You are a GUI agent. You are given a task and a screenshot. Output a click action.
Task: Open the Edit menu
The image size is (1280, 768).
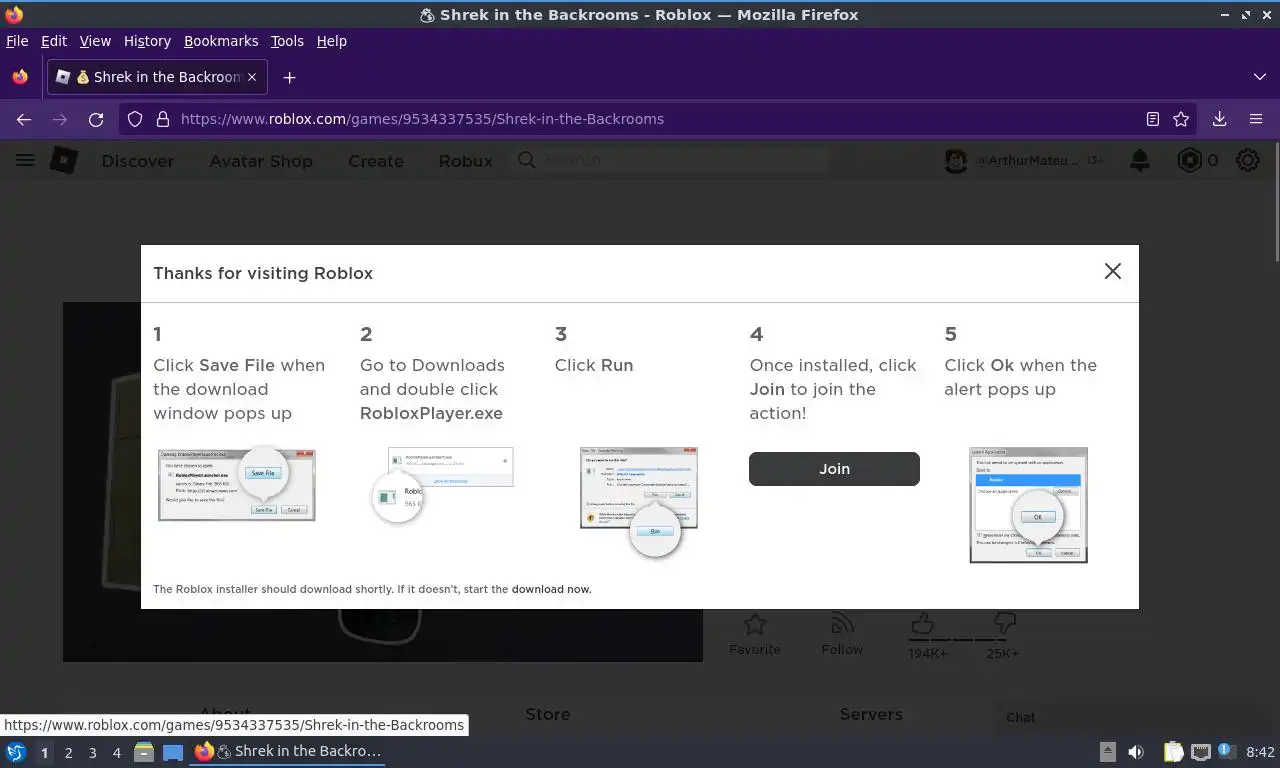tap(54, 41)
